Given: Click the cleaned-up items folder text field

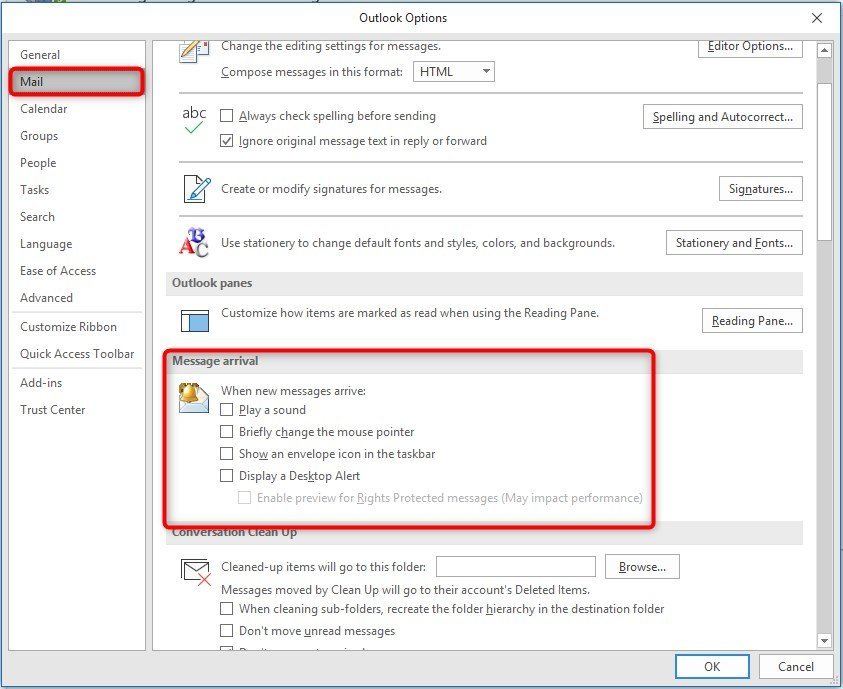Looking at the screenshot, I should tap(515, 567).
